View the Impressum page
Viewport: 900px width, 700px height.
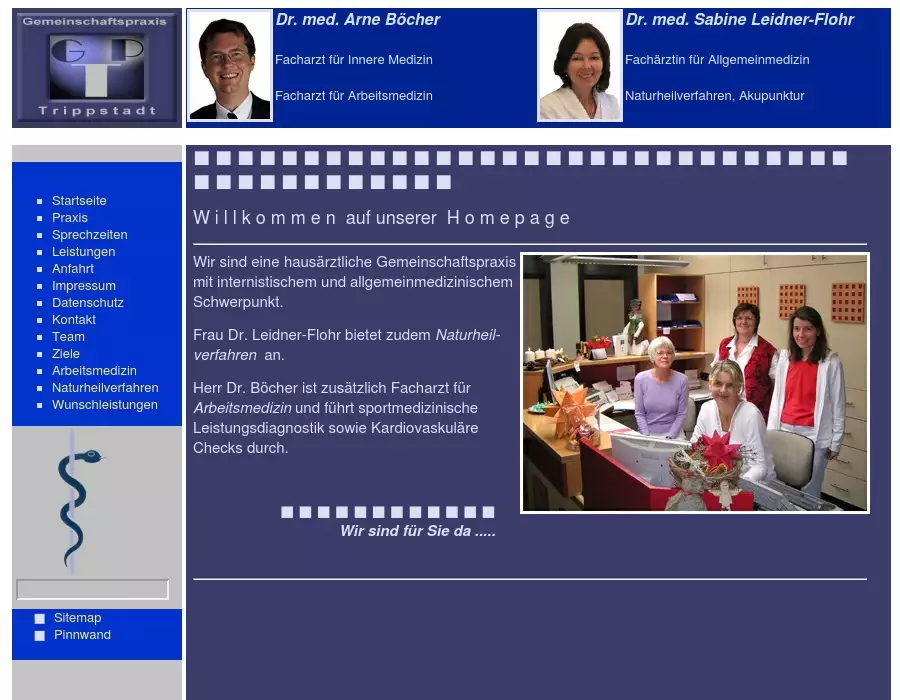coord(84,286)
